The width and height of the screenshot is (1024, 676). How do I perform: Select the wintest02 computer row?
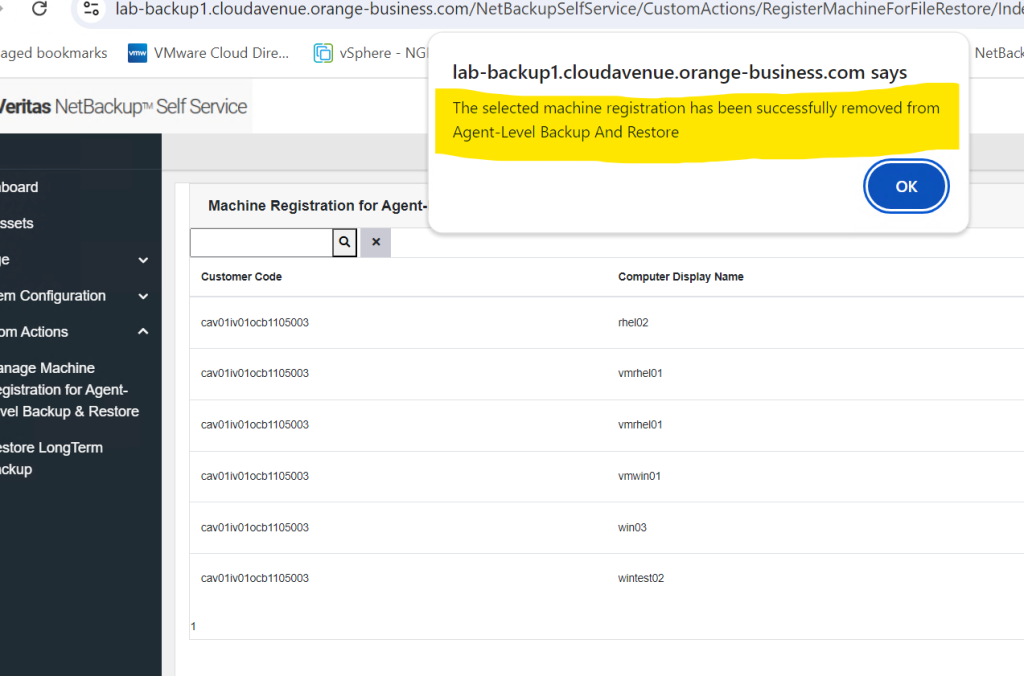point(607,579)
